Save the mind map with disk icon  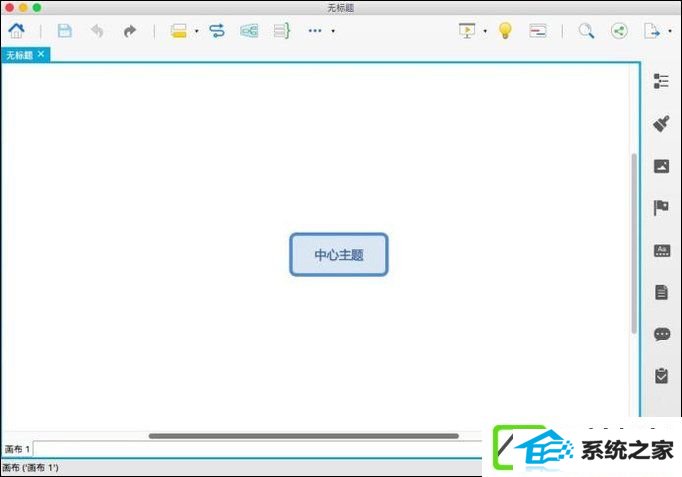point(64,31)
